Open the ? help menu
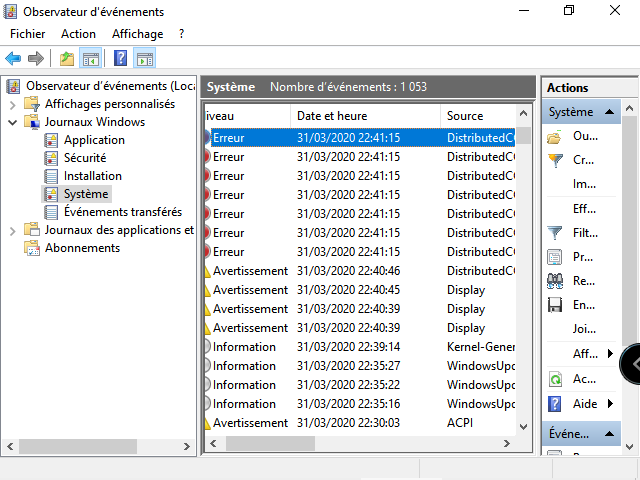The width and height of the screenshot is (640, 480). [182, 34]
